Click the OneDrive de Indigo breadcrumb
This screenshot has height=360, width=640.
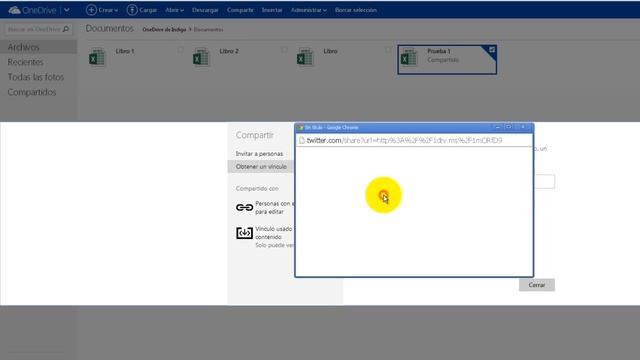click(164, 30)
